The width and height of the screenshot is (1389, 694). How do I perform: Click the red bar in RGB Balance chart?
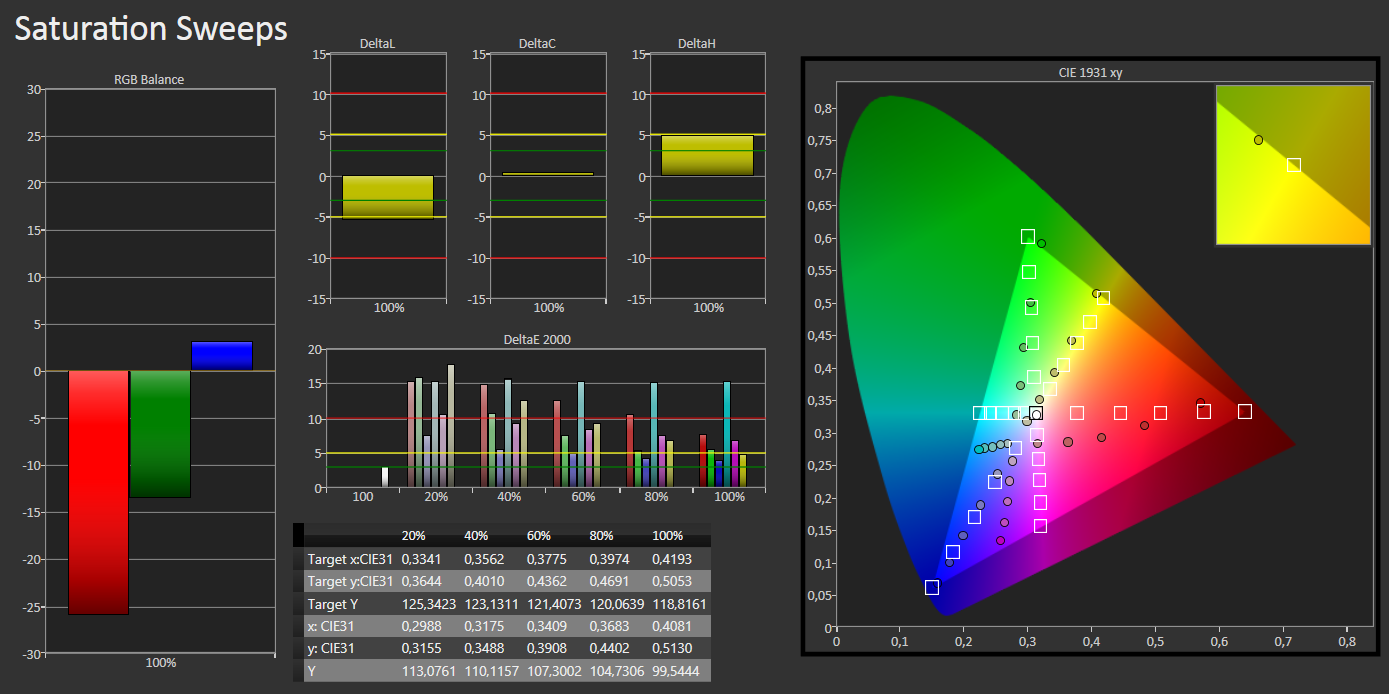click(99, 492)
